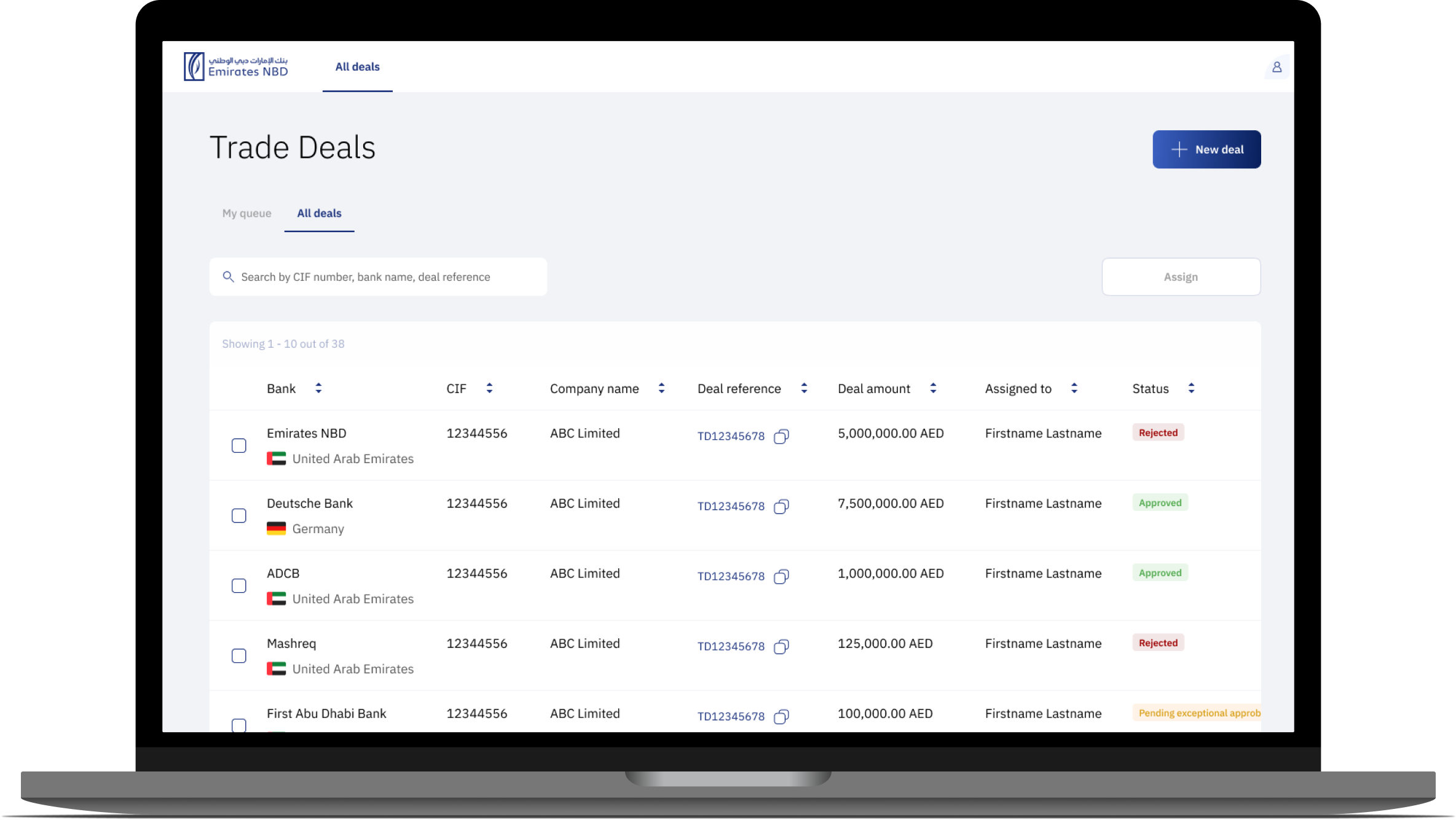Switch to the My queue tab
This screenshot has width=1456, height=820.
pyautogui.click(x=246, y=213)
